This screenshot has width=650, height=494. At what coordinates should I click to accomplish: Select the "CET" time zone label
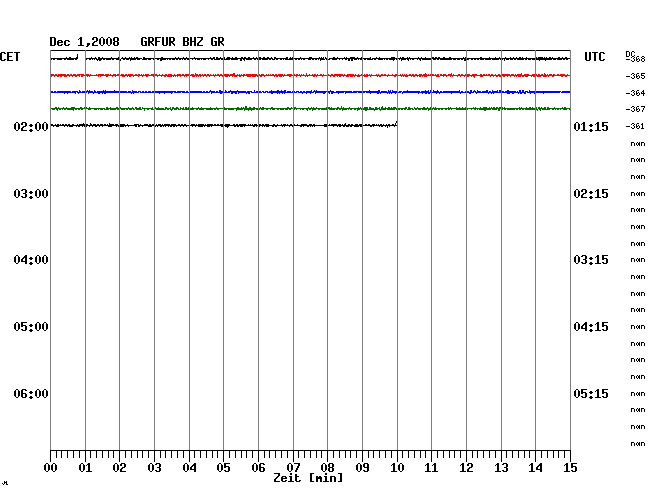[10, 57]
